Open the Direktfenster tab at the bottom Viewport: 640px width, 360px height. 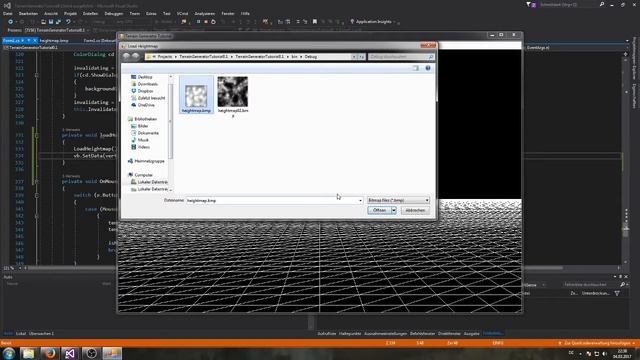(x=449, y=333)
